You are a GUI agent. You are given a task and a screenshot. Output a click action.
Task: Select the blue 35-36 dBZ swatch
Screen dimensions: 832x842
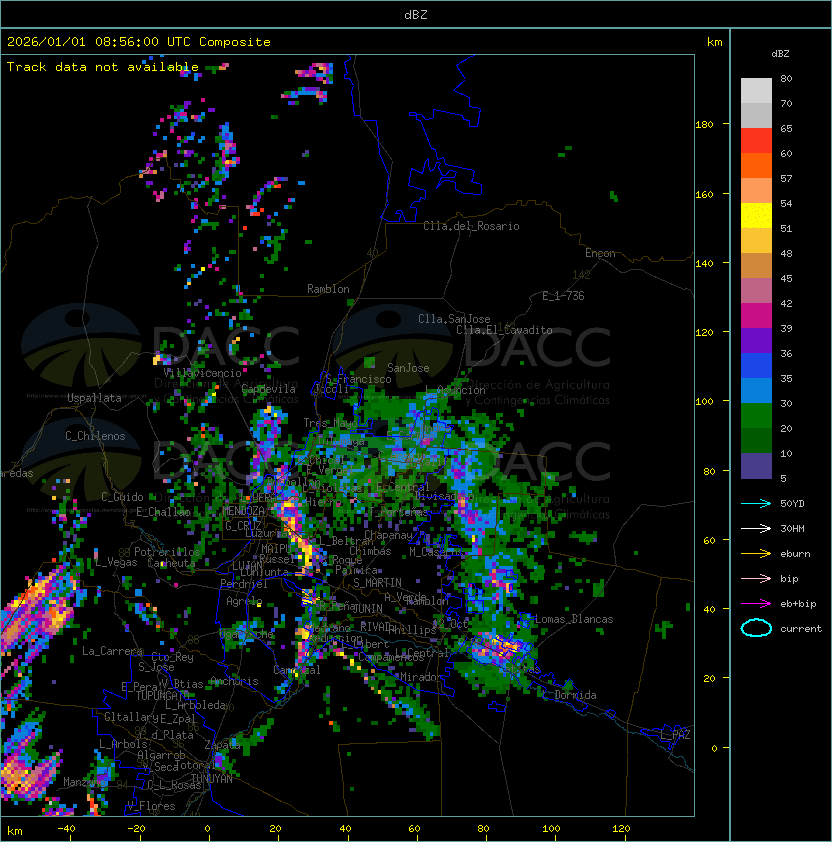(x=756, y=366)
